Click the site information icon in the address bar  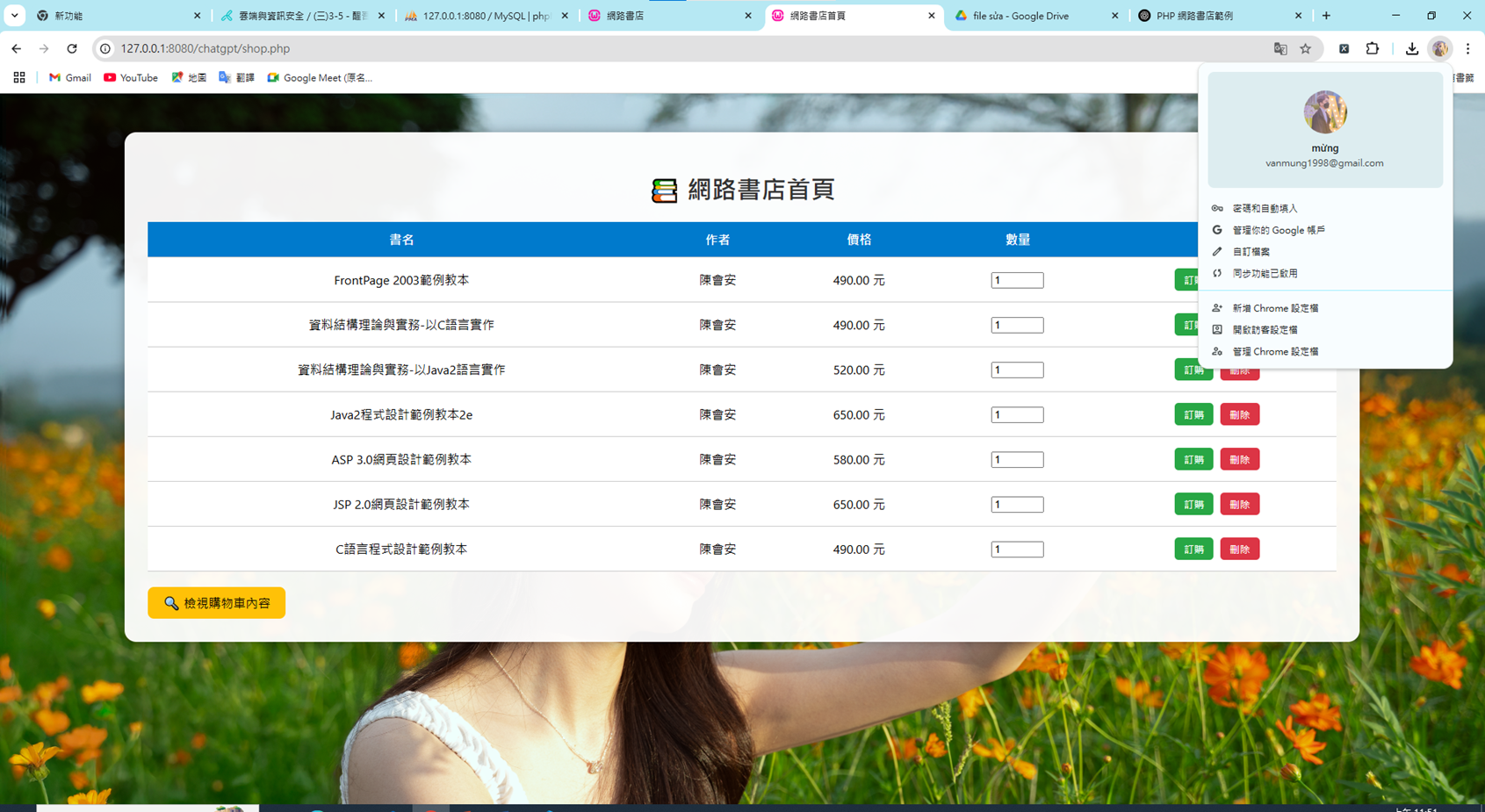[105, 49]
